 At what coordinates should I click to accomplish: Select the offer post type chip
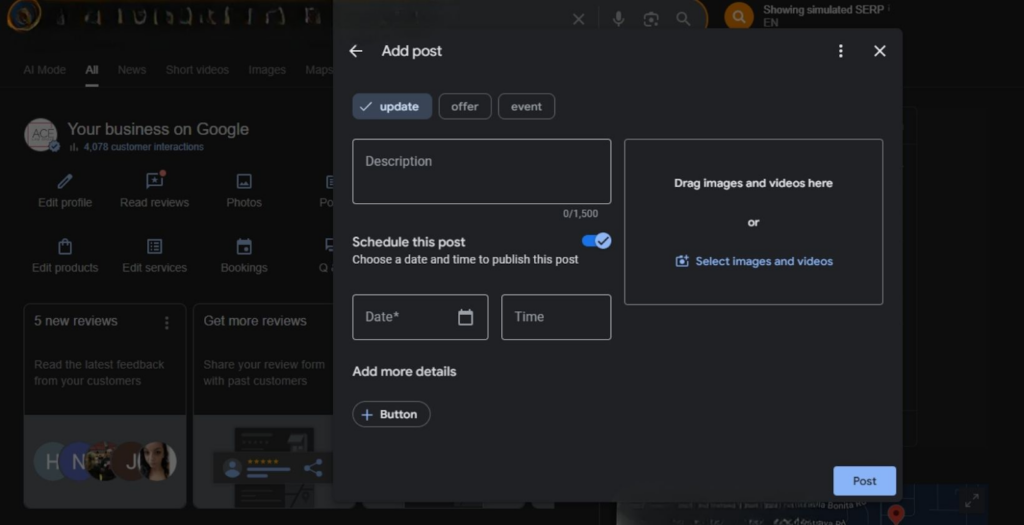[x=465, y=107]
